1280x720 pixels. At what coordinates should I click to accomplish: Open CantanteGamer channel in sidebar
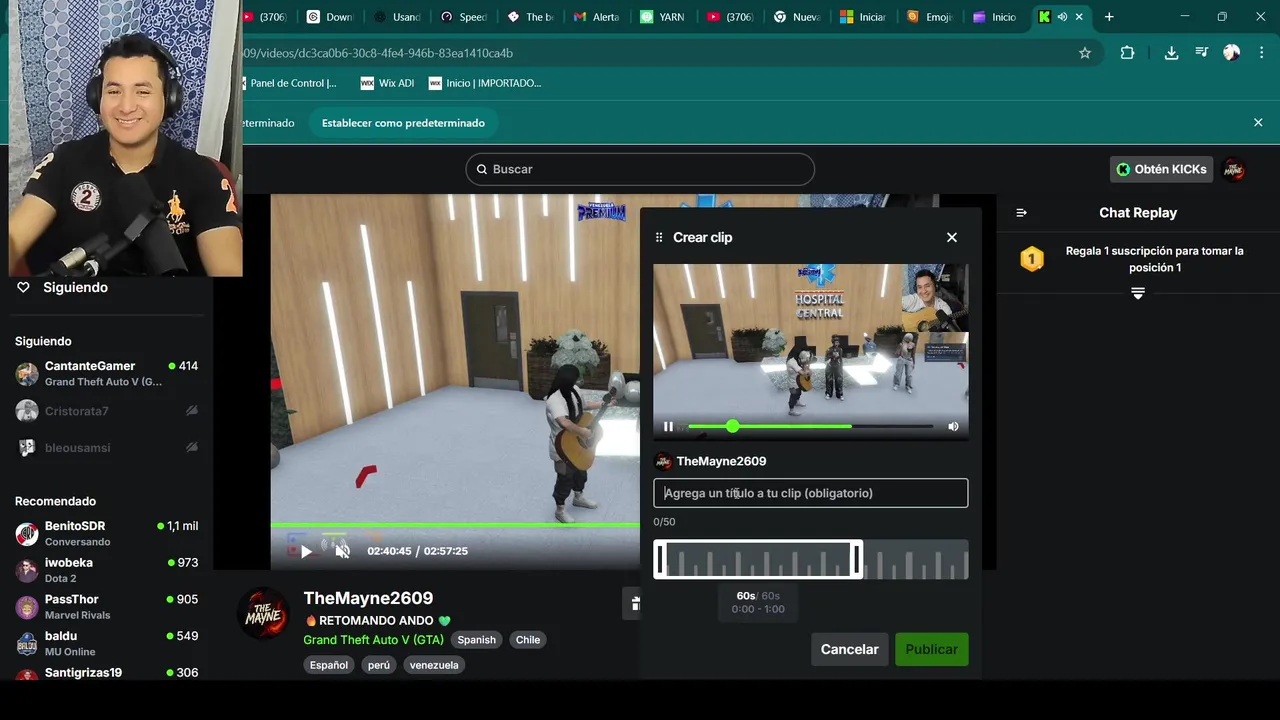coord(106,373)
